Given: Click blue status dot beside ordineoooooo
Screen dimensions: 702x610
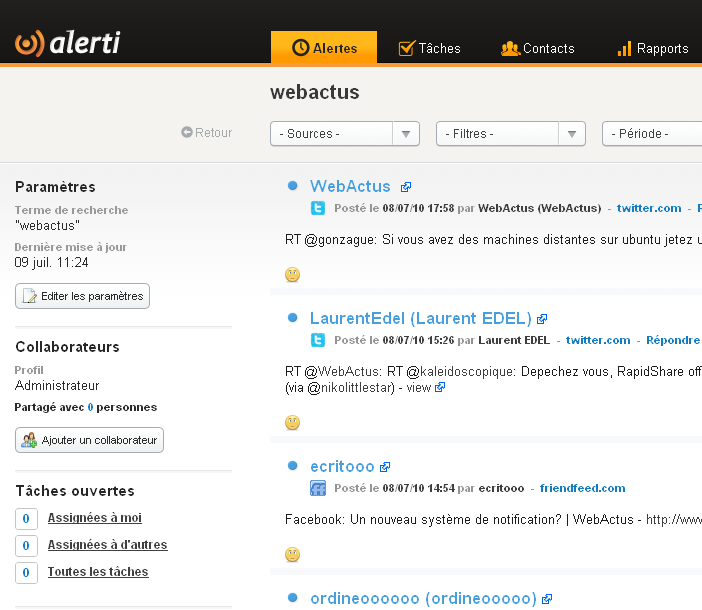Looking at the screenshot, I should click(x=292, y=597).
